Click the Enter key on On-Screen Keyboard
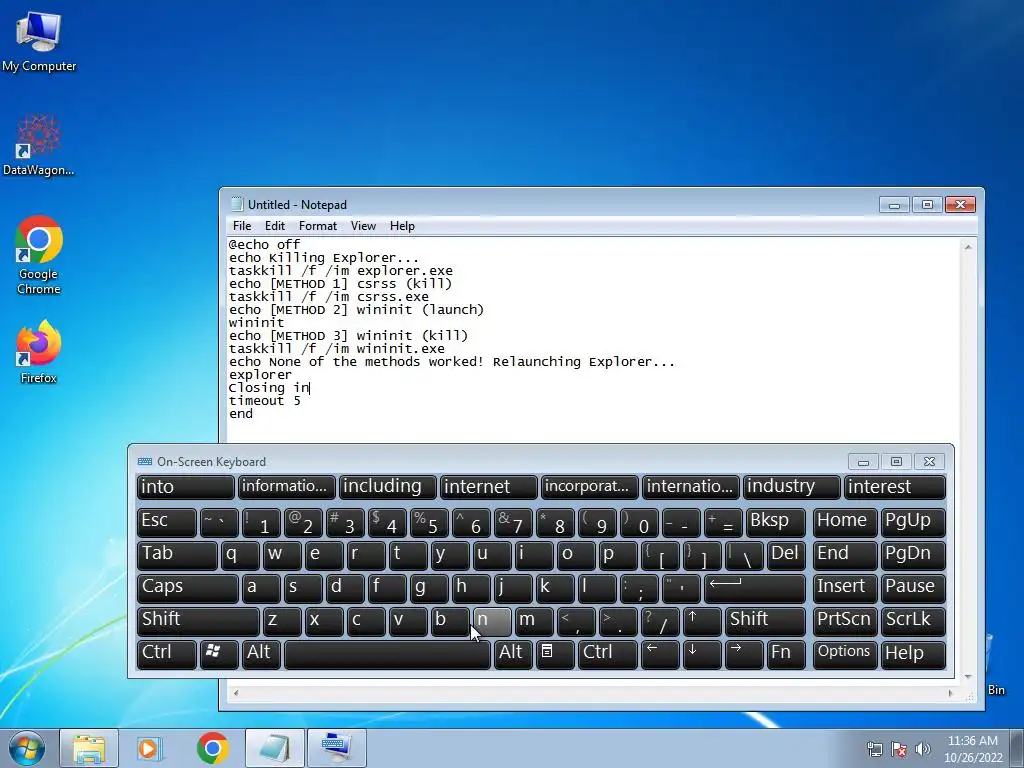The image size is (1024, 768). pos(754,588)
